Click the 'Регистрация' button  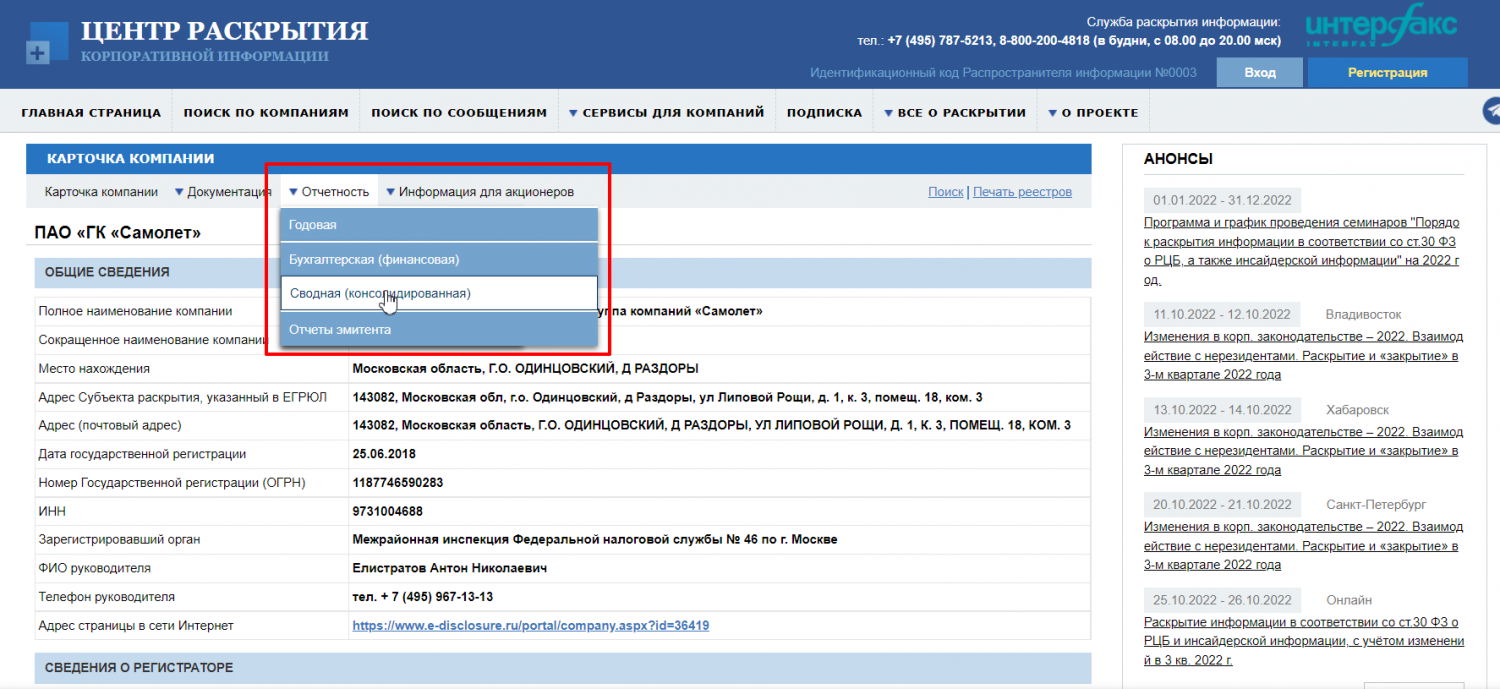tap(1387, 72)
